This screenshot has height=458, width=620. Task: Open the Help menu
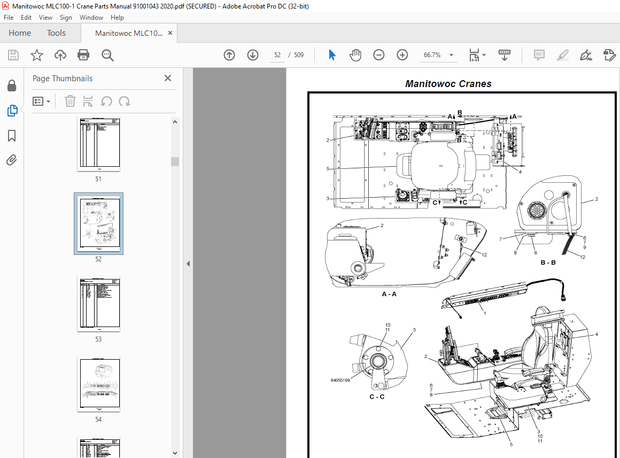[x=117, y=17]
